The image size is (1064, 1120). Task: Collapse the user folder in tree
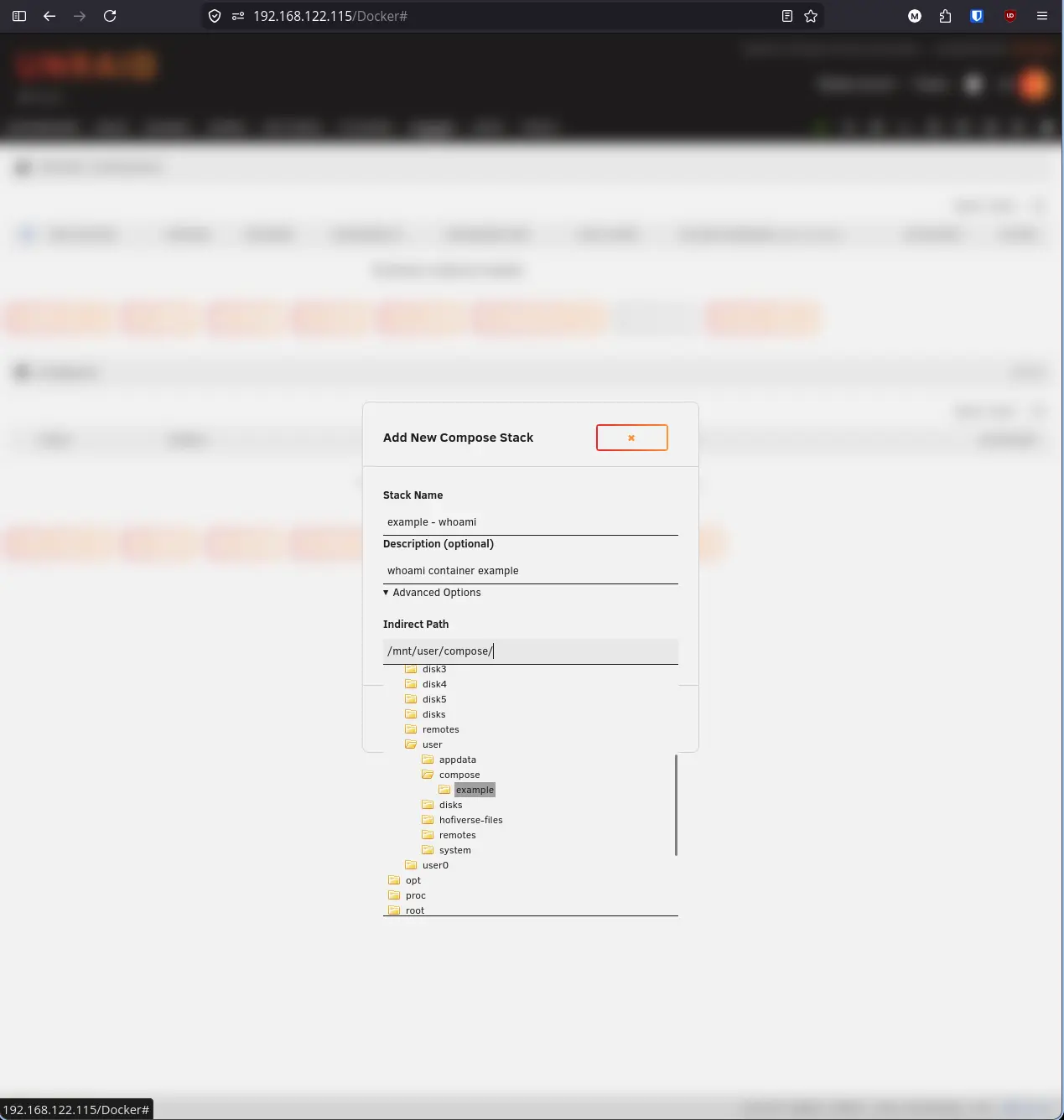click(x=433, y=744)
